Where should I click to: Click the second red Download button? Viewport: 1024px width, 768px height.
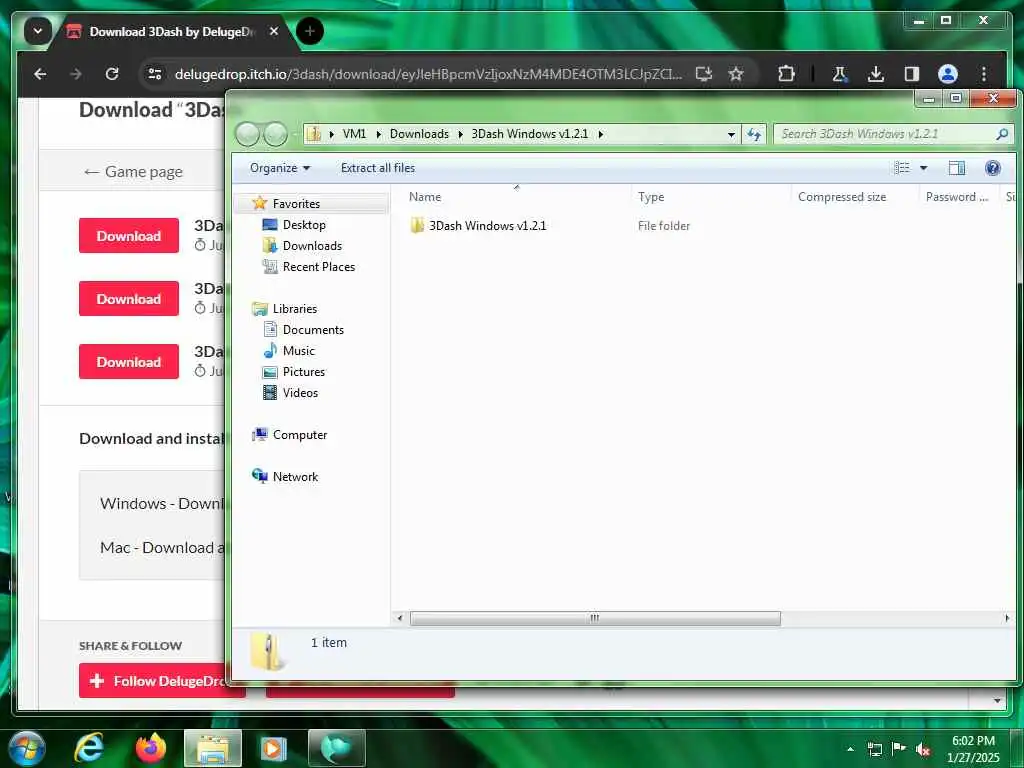(x=129, y=298)
